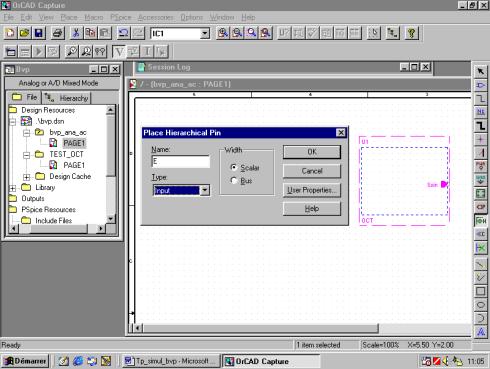This screenshot has height=369, width=490.
Task: Select the Bus width radio button
Action: click(x=234, y=181)
